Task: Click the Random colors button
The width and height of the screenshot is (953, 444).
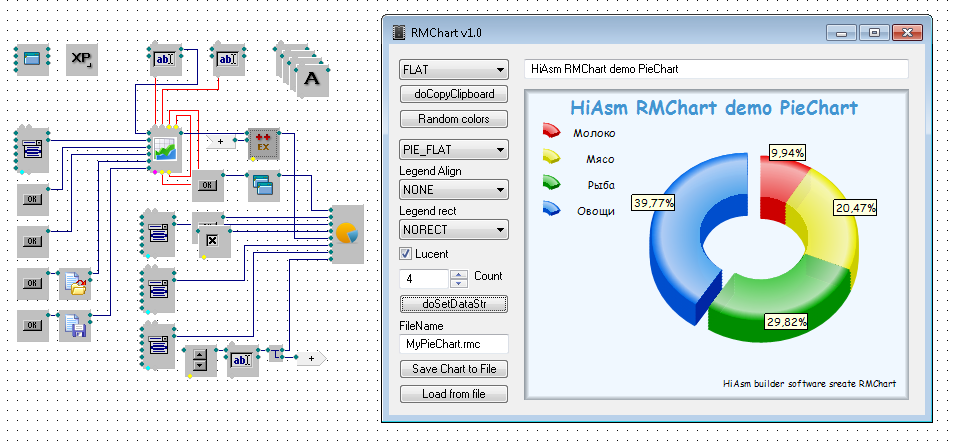Action: (x=453, y=119)
